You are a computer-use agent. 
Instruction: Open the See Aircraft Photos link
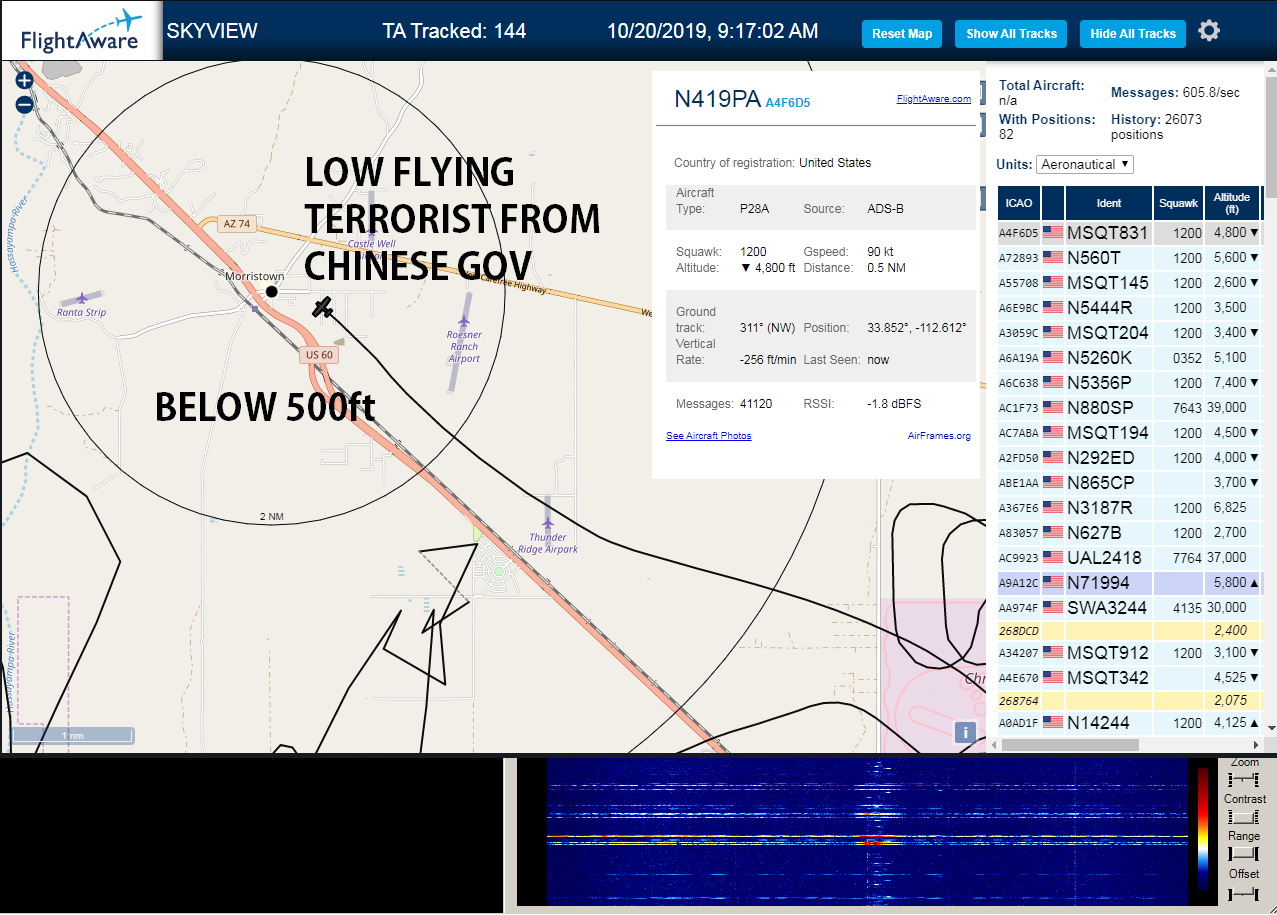709,436
